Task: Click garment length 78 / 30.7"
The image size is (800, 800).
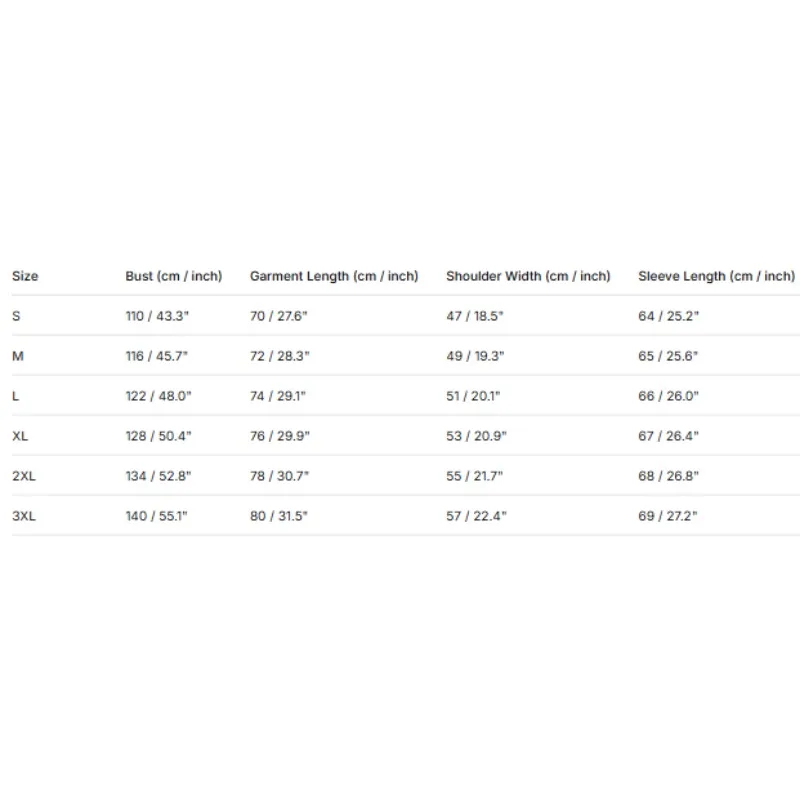Action: [280, 476]
